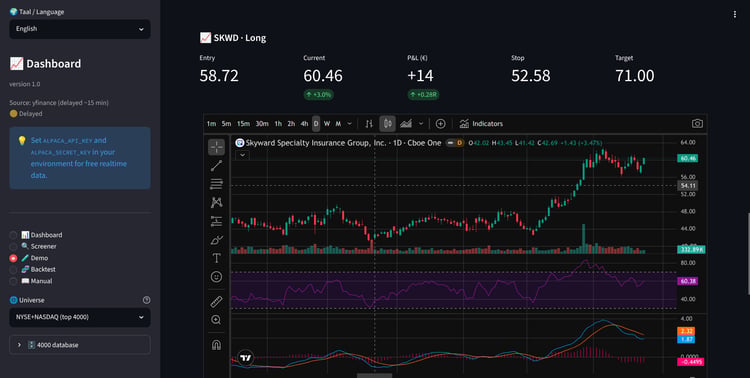Open the app's three-dot main menu
Screen dimensions: 750x378
tap(735, 14)
